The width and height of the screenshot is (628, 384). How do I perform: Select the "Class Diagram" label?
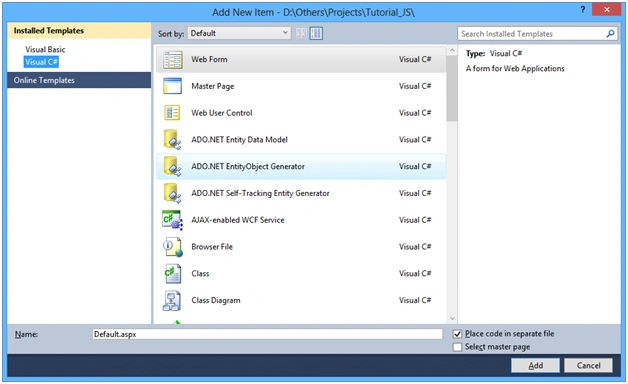(216, 300)
